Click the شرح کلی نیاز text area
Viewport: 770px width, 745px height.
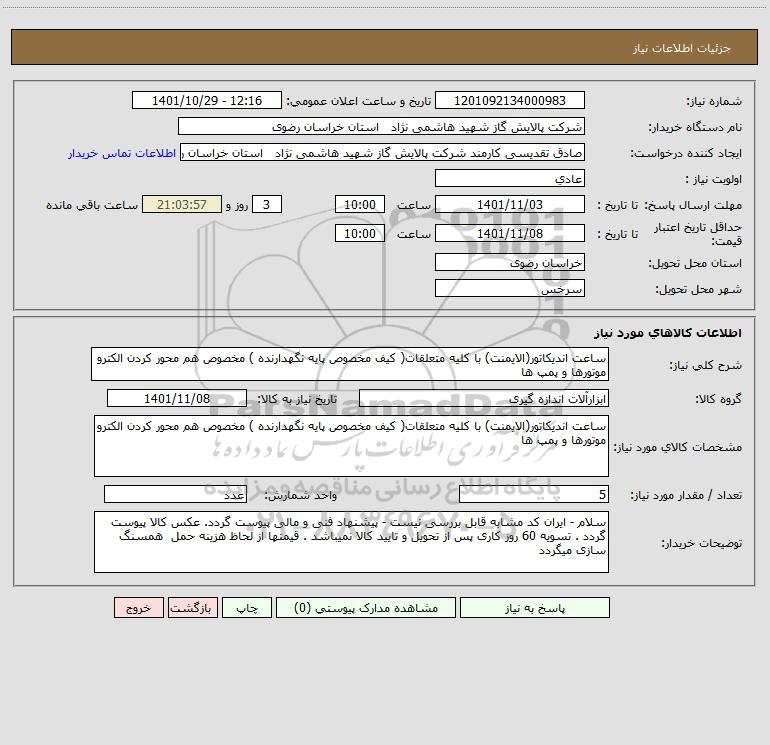coord(350,364)
